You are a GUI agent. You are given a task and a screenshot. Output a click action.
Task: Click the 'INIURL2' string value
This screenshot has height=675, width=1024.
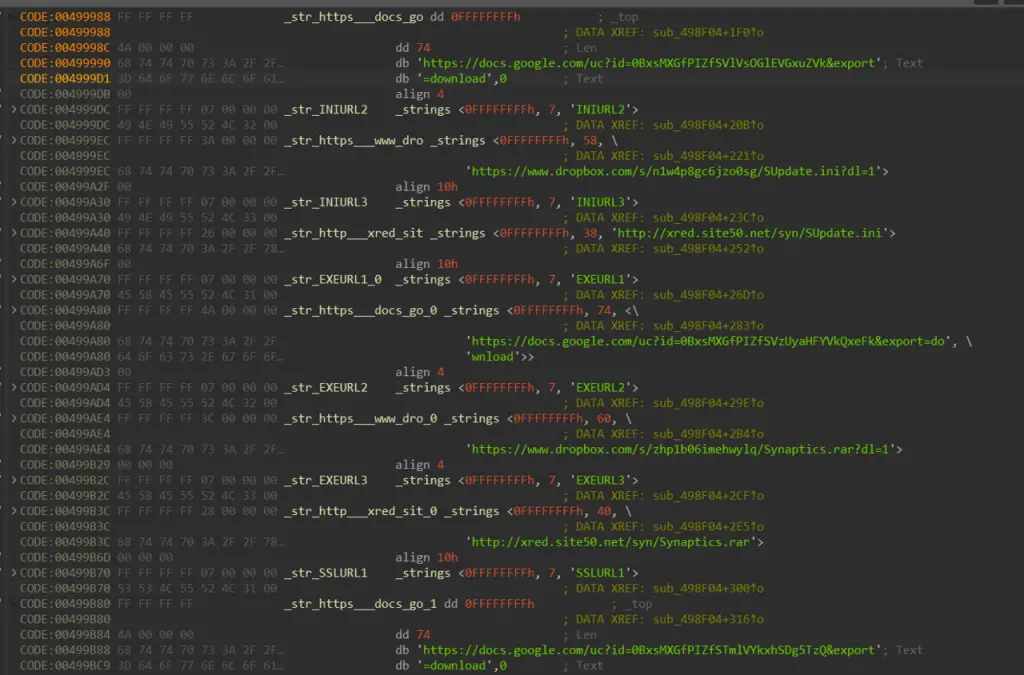(x=600, y=110)
